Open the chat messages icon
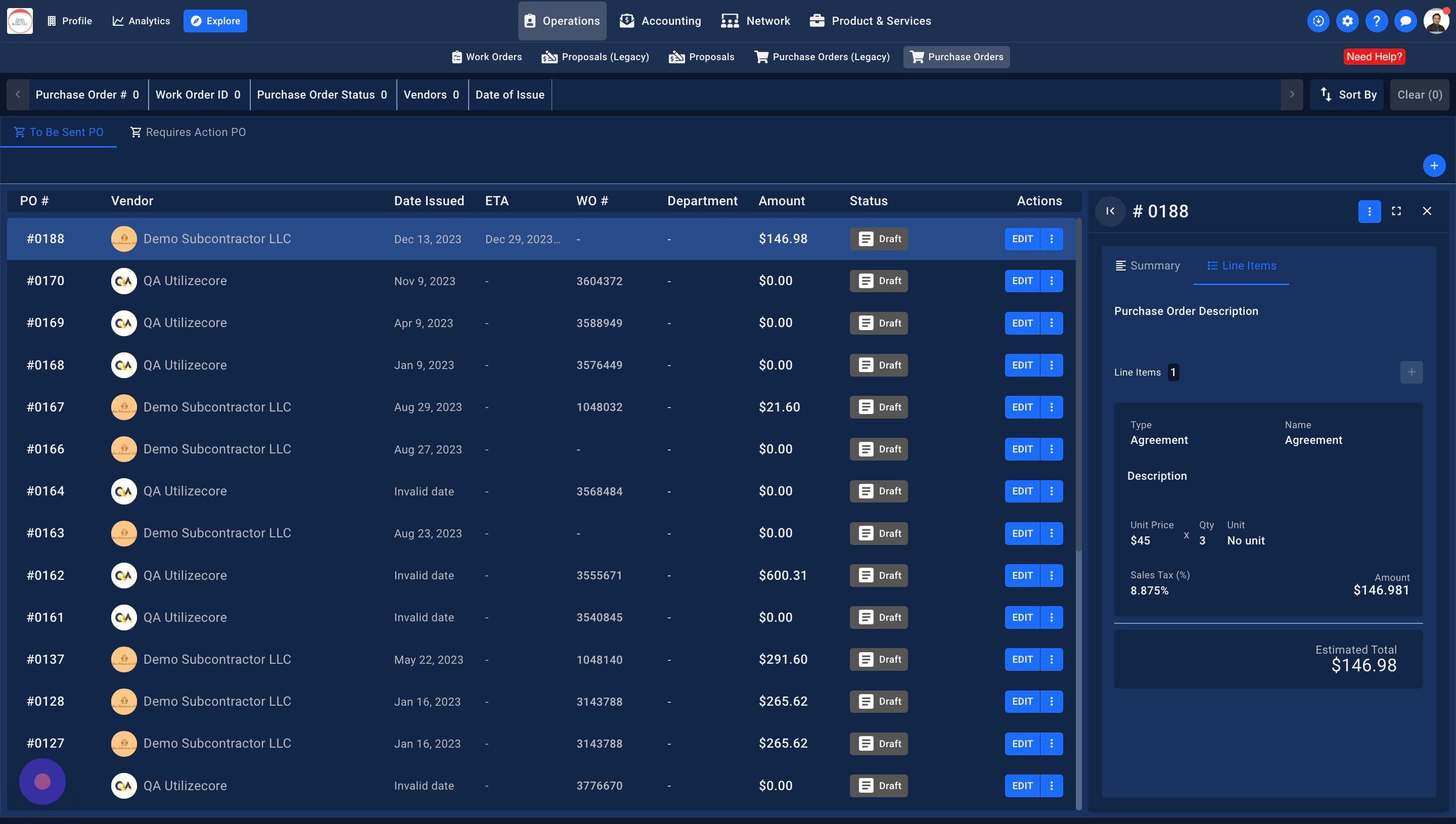1456x824 pixels. (1405, 21)
